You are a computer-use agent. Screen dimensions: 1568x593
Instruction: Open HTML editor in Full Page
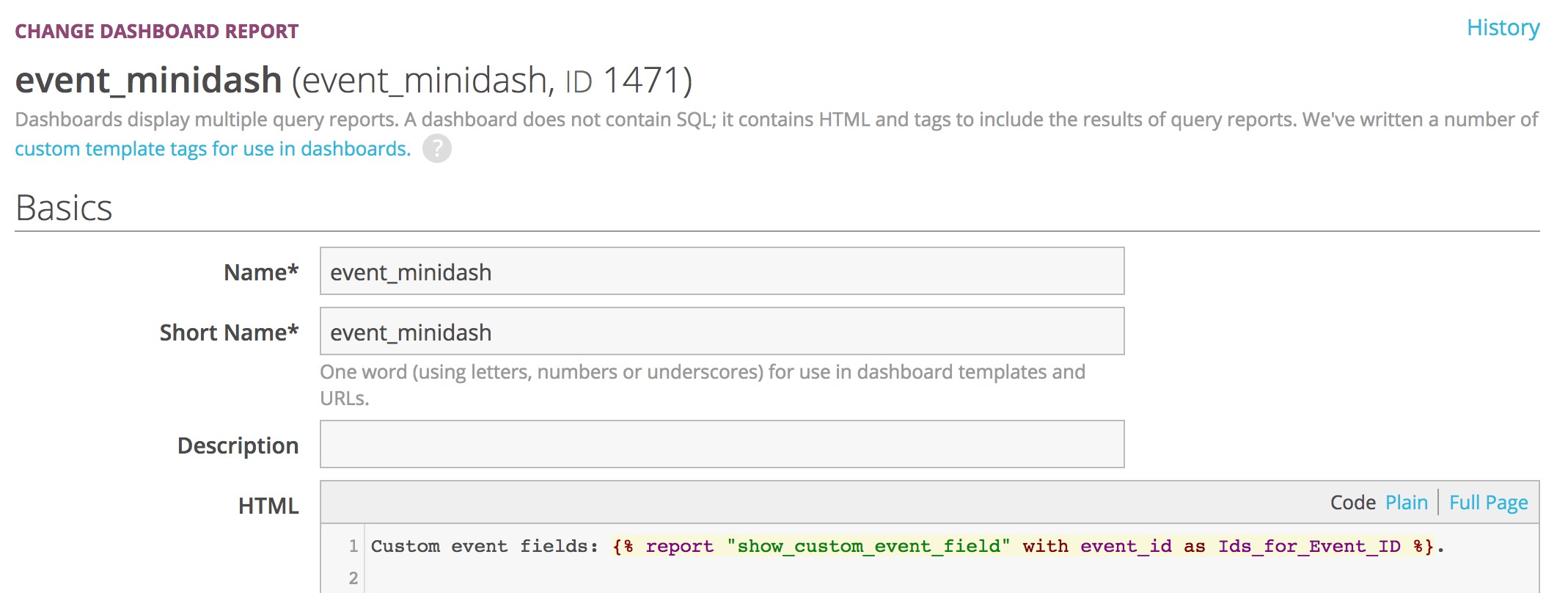coord(1488,503)
